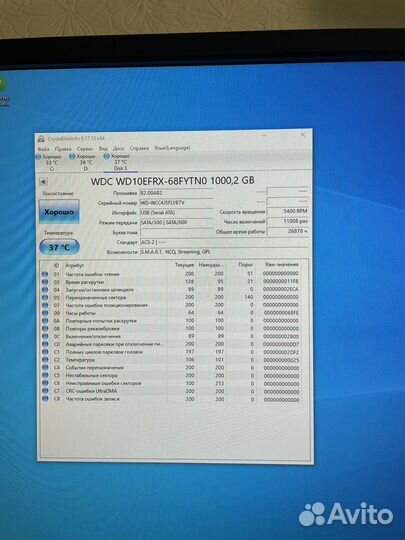
Task: Minimize the CrystalDiskInfo window
Action: (x=264, y=135)
